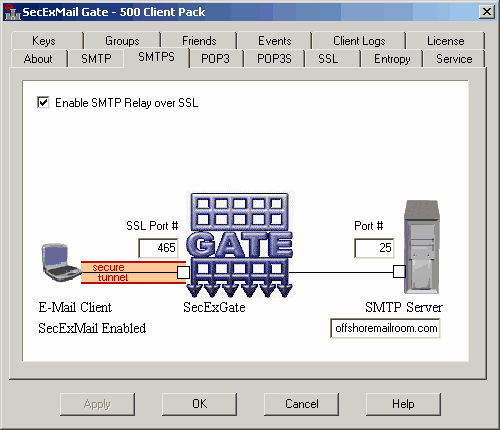Toggle Enable SMTP Relay over SSL checkbox
This screenshot has width=500, height=430.
click(x=43, y=102)
